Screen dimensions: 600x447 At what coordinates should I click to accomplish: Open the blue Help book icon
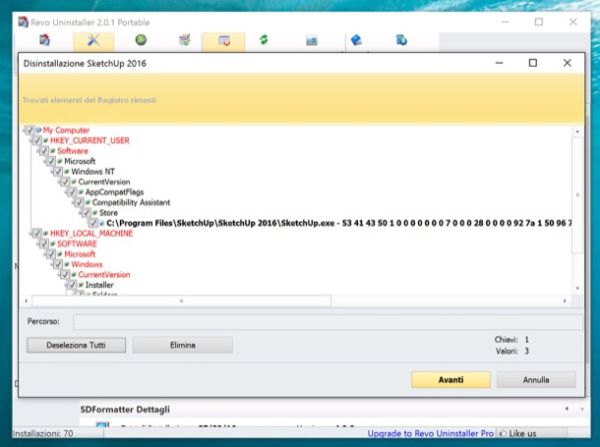(356, 40)
